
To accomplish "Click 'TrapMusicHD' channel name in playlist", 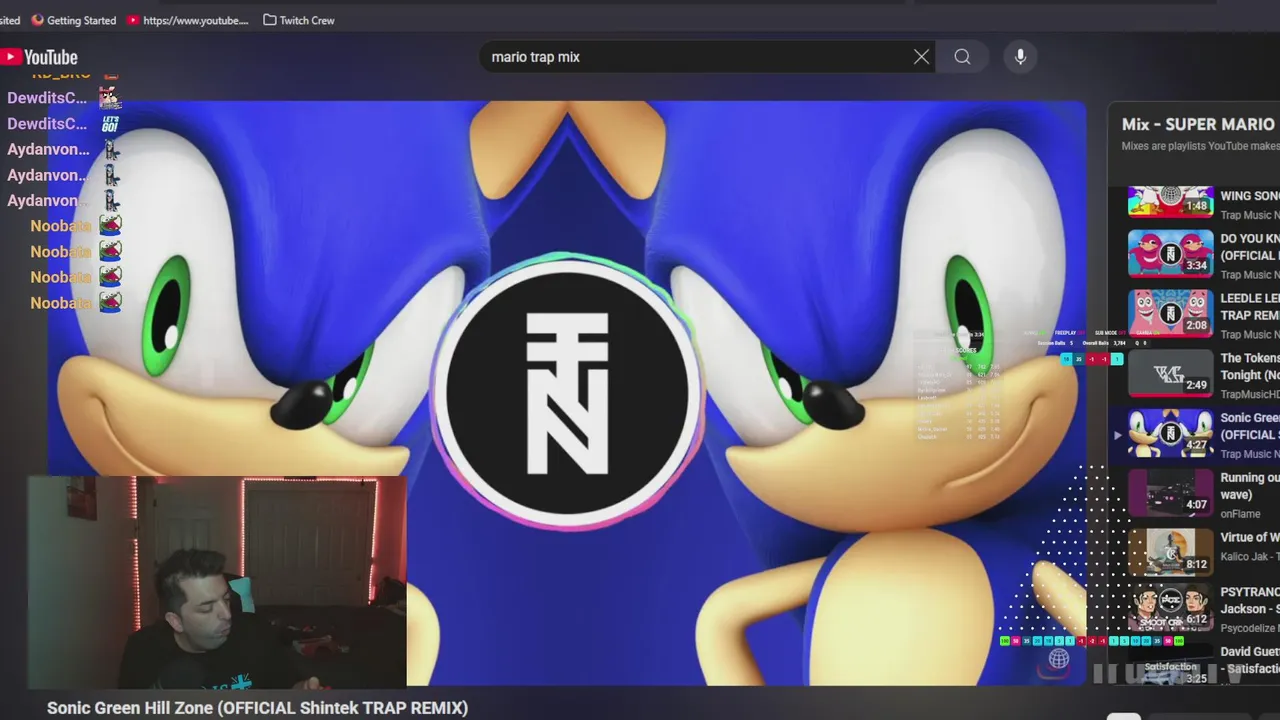I will point(1249,394).
